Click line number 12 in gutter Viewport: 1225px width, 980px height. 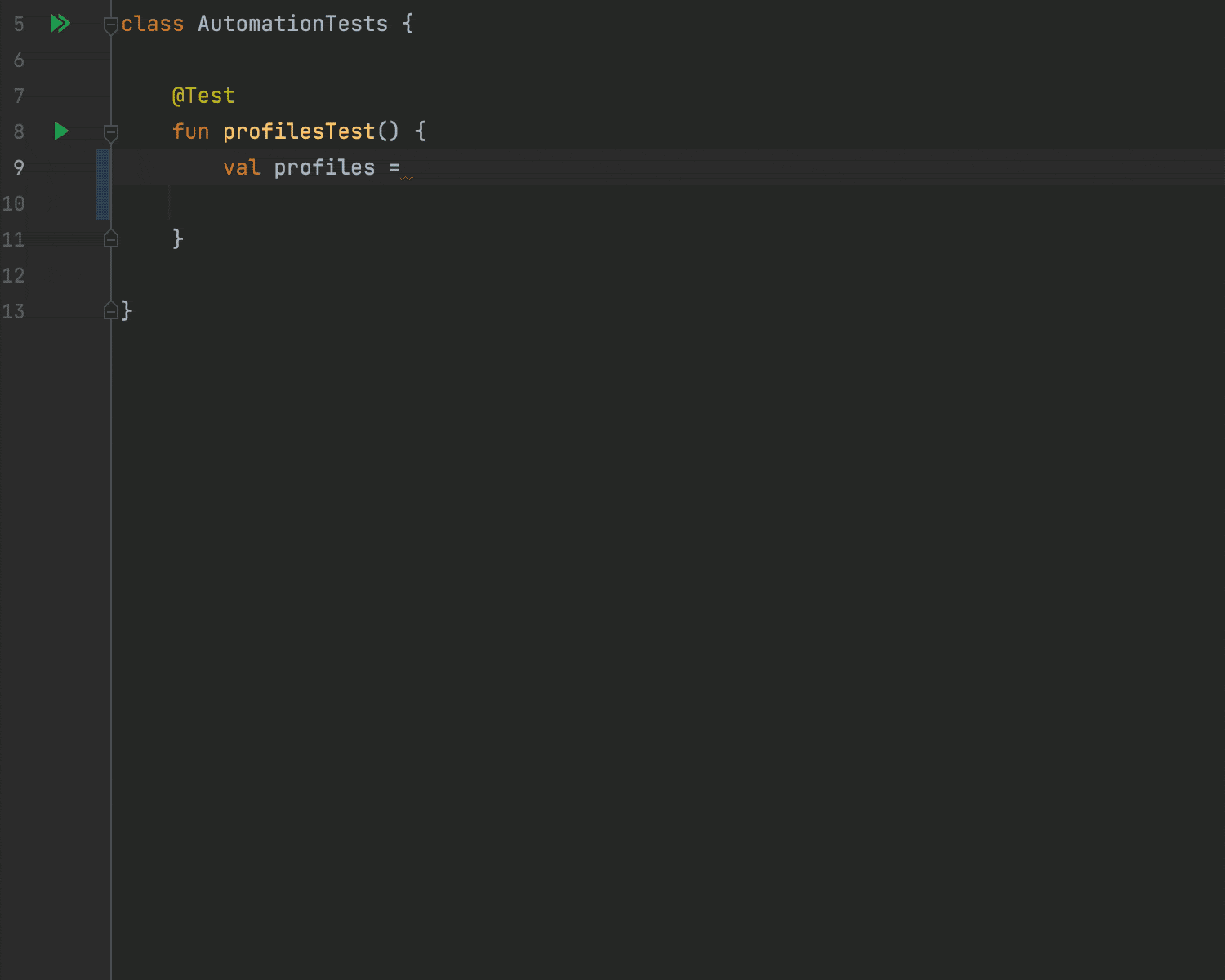point(13,275)
